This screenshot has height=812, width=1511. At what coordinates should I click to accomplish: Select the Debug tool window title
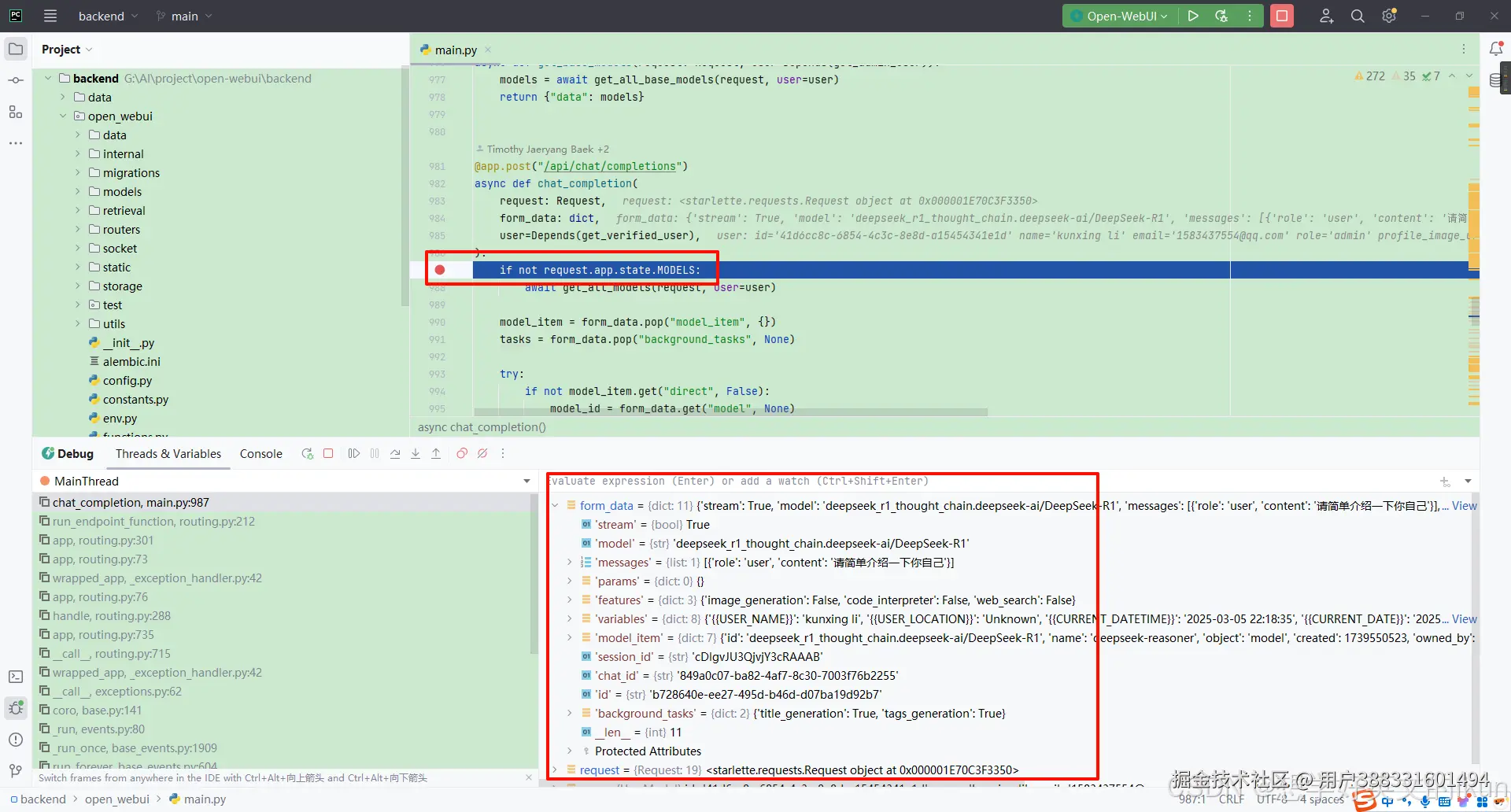[x=68, y=454]
